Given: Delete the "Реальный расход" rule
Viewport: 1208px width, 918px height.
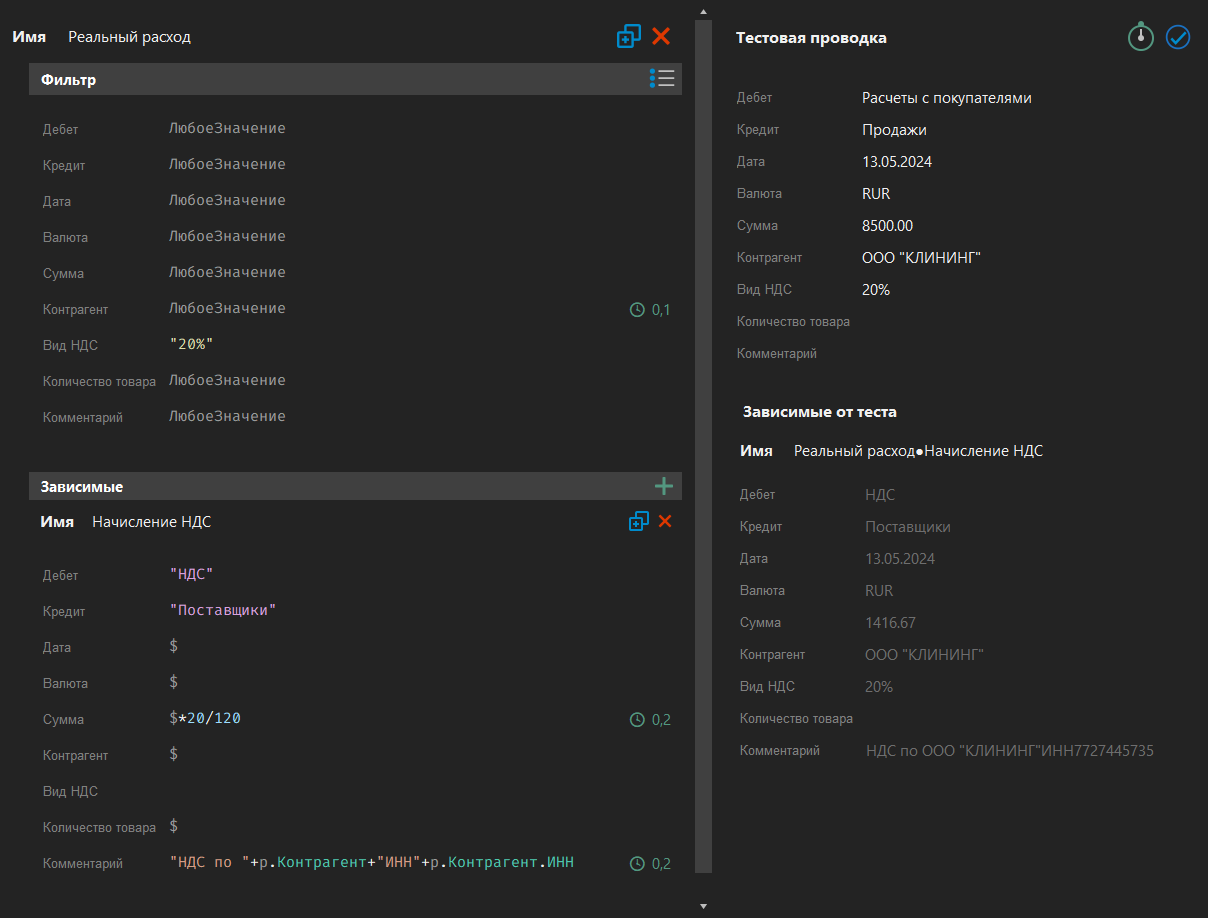Looking at the screenshot, I should click(x=661, y=36).
